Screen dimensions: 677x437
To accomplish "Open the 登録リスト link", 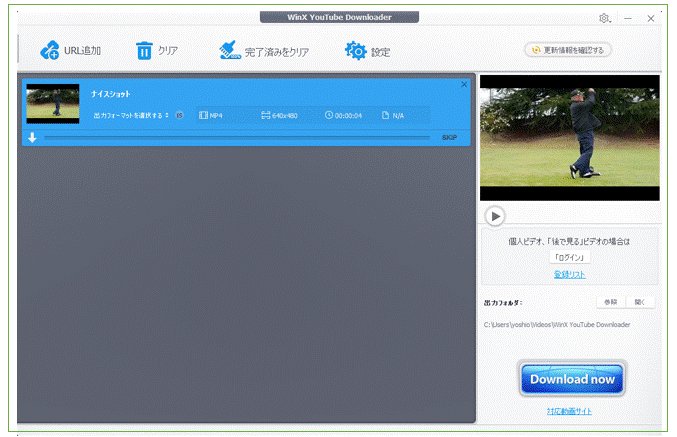I will point(569,274).
